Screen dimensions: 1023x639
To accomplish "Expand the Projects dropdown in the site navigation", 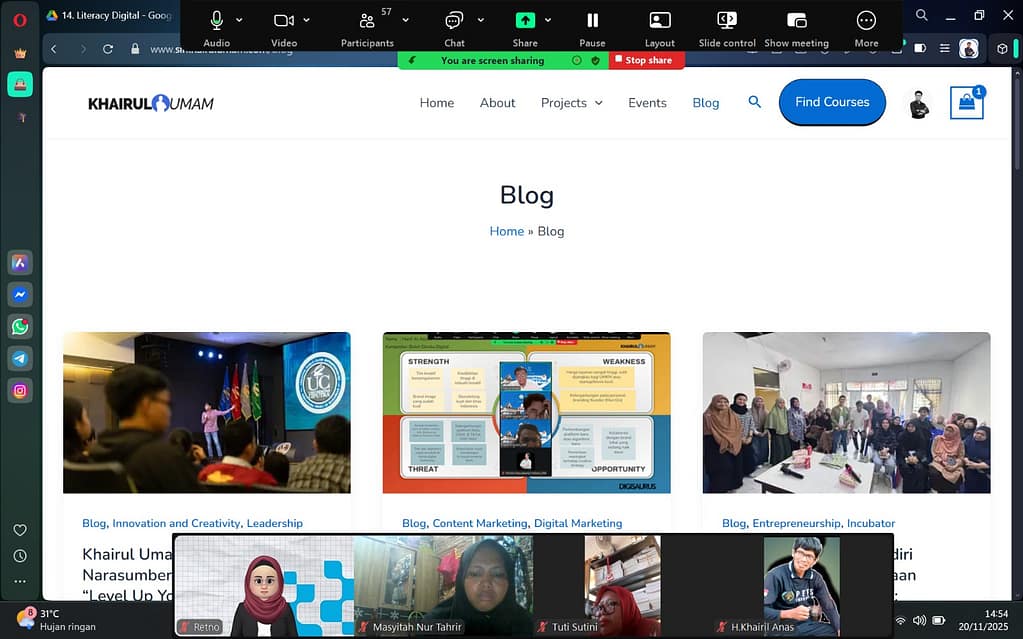I will [x=571, y=102].
